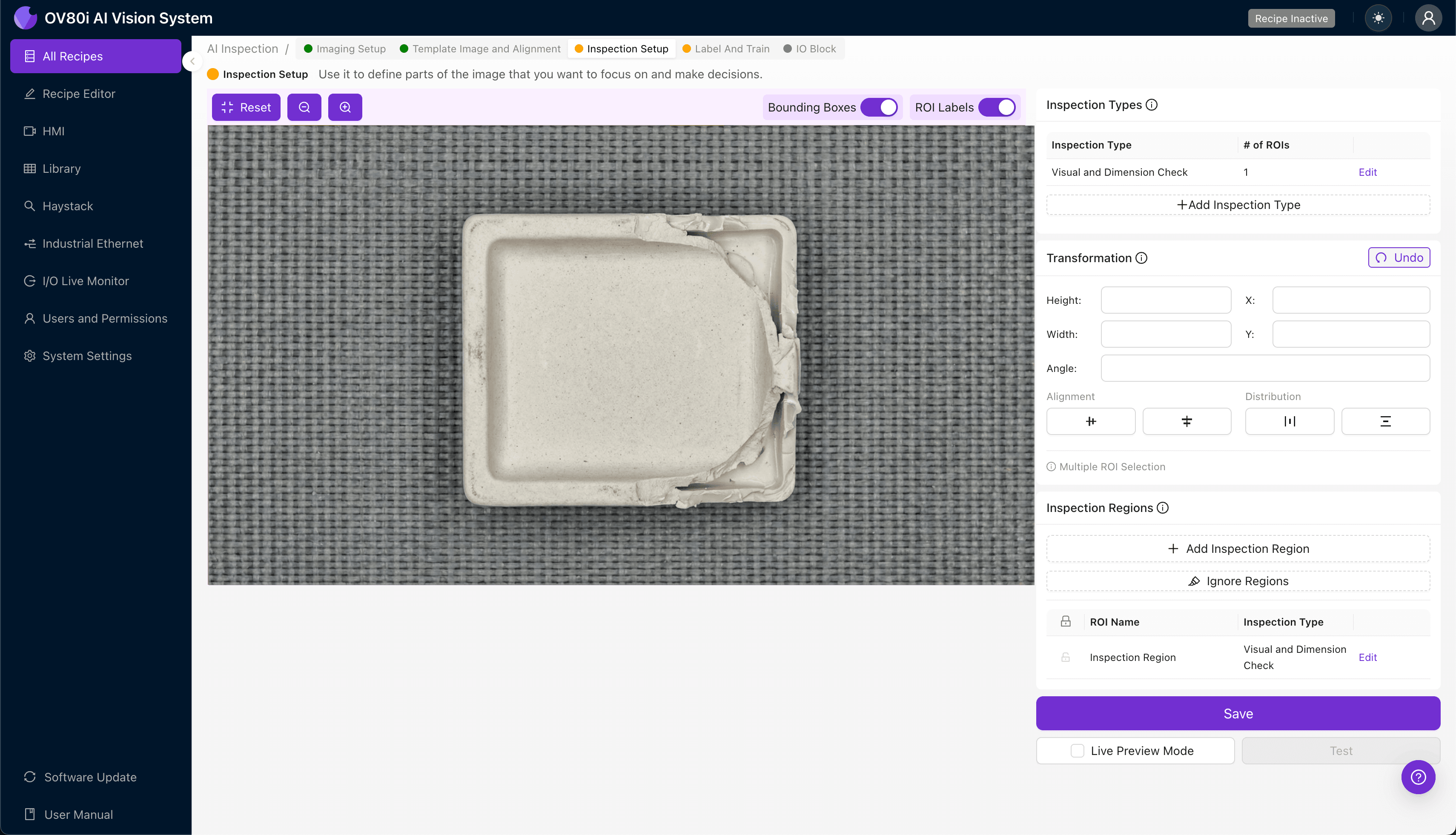Collapse the sidebar using the chevron
Viewport: 1456px width, 835px height.
192,62
